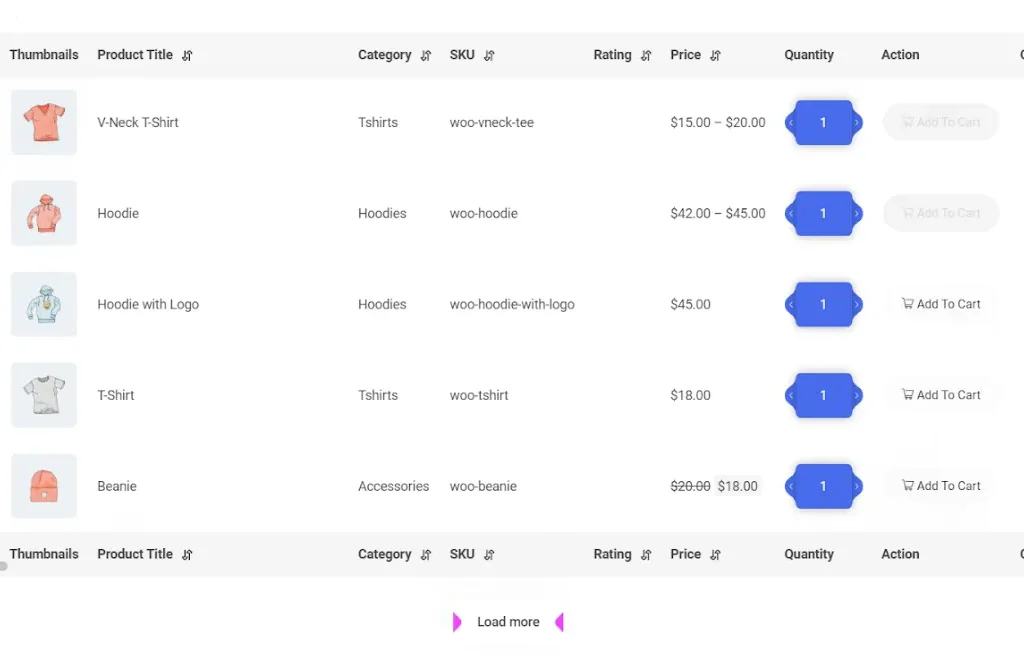Select SKU text woo-beanie

click(483, 486)
